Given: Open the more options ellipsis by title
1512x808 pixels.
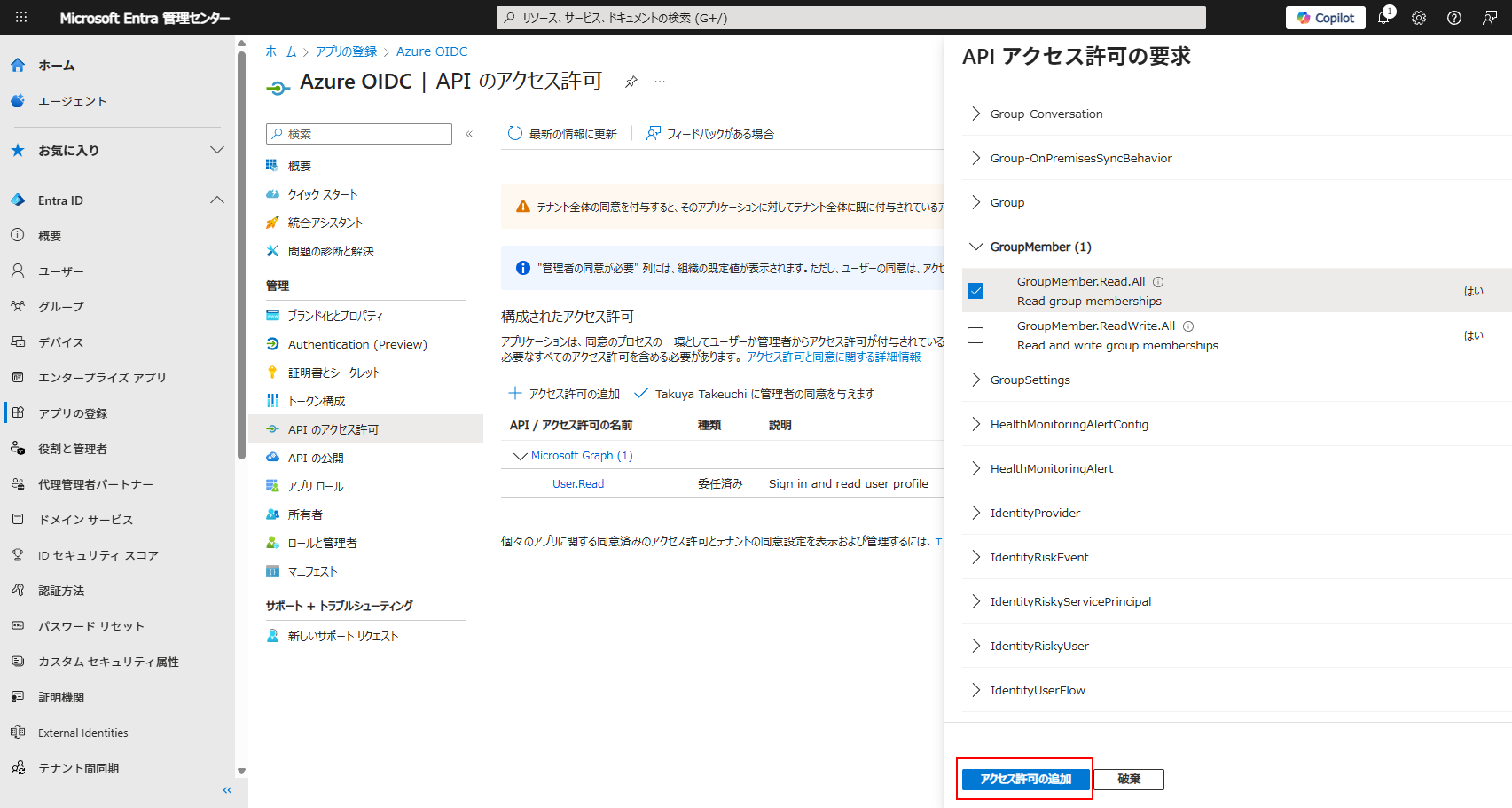Looking at the screenshot, I should 660,82.
